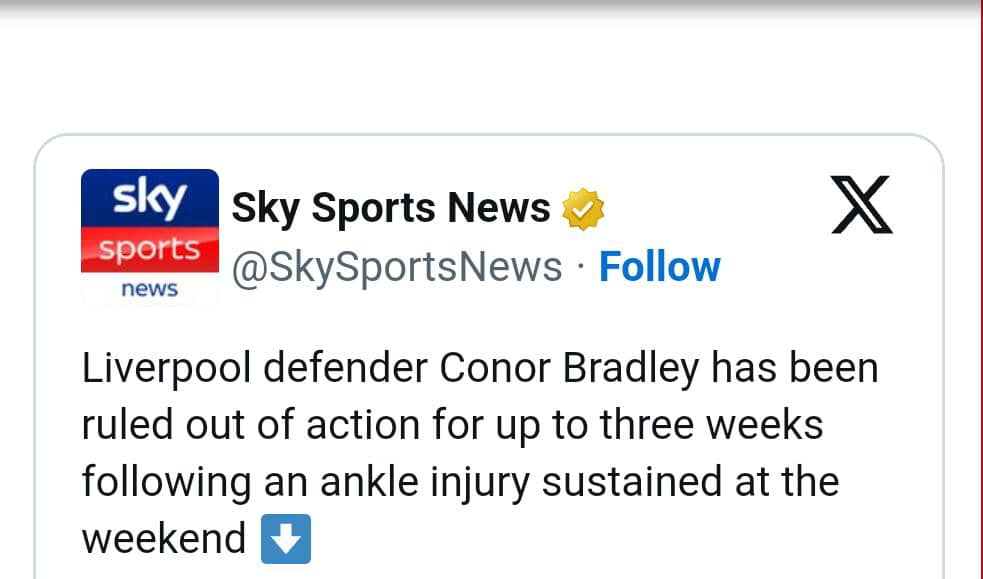This screenshot has height=579, width=983.
Task: Click the grey shadow bar at the page top
Action: 489,8
